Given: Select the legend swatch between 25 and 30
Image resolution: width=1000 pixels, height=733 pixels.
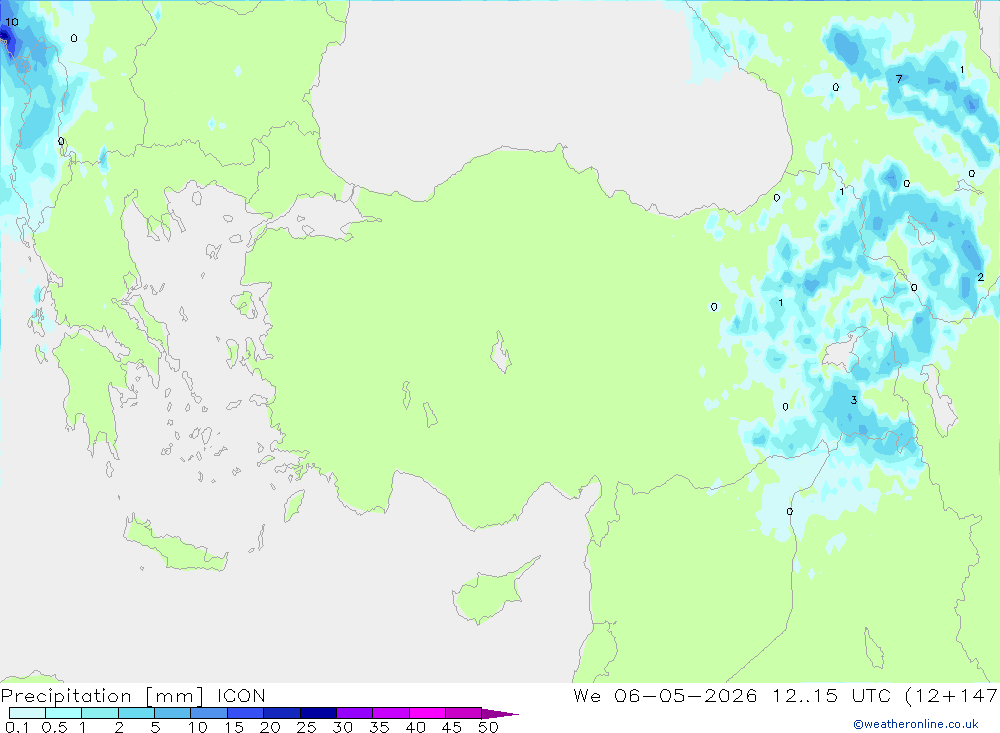Looking at the screenshot, I should tap(318, 713).
